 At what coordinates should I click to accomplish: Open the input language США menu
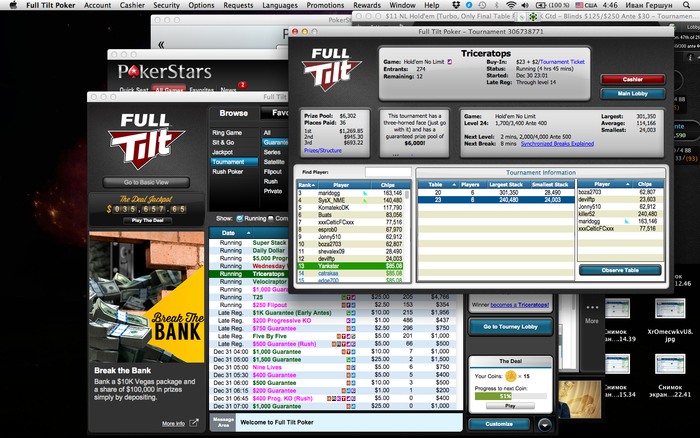tap(586, 5)
